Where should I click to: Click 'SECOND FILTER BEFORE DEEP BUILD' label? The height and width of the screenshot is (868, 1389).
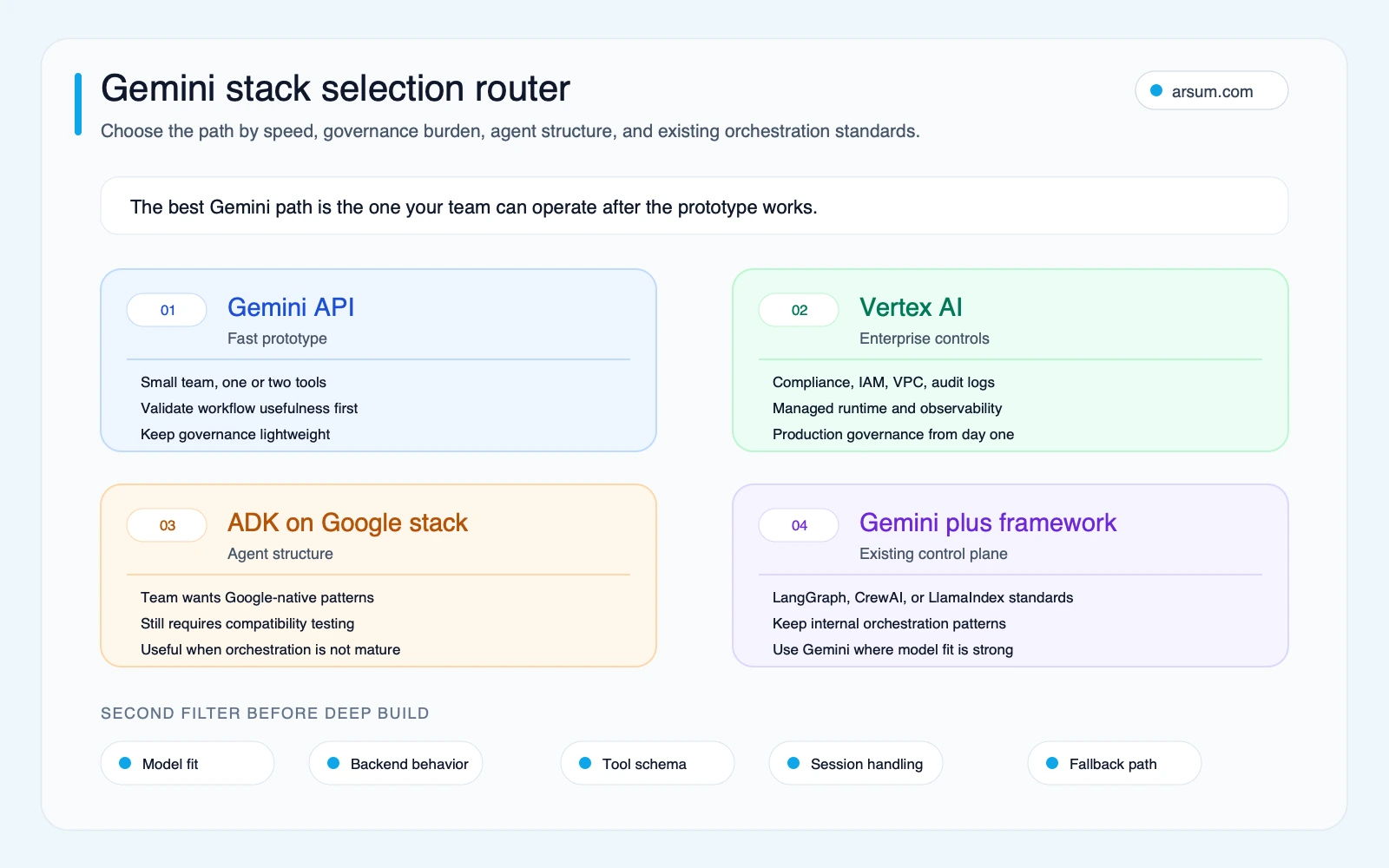(265, 713)
